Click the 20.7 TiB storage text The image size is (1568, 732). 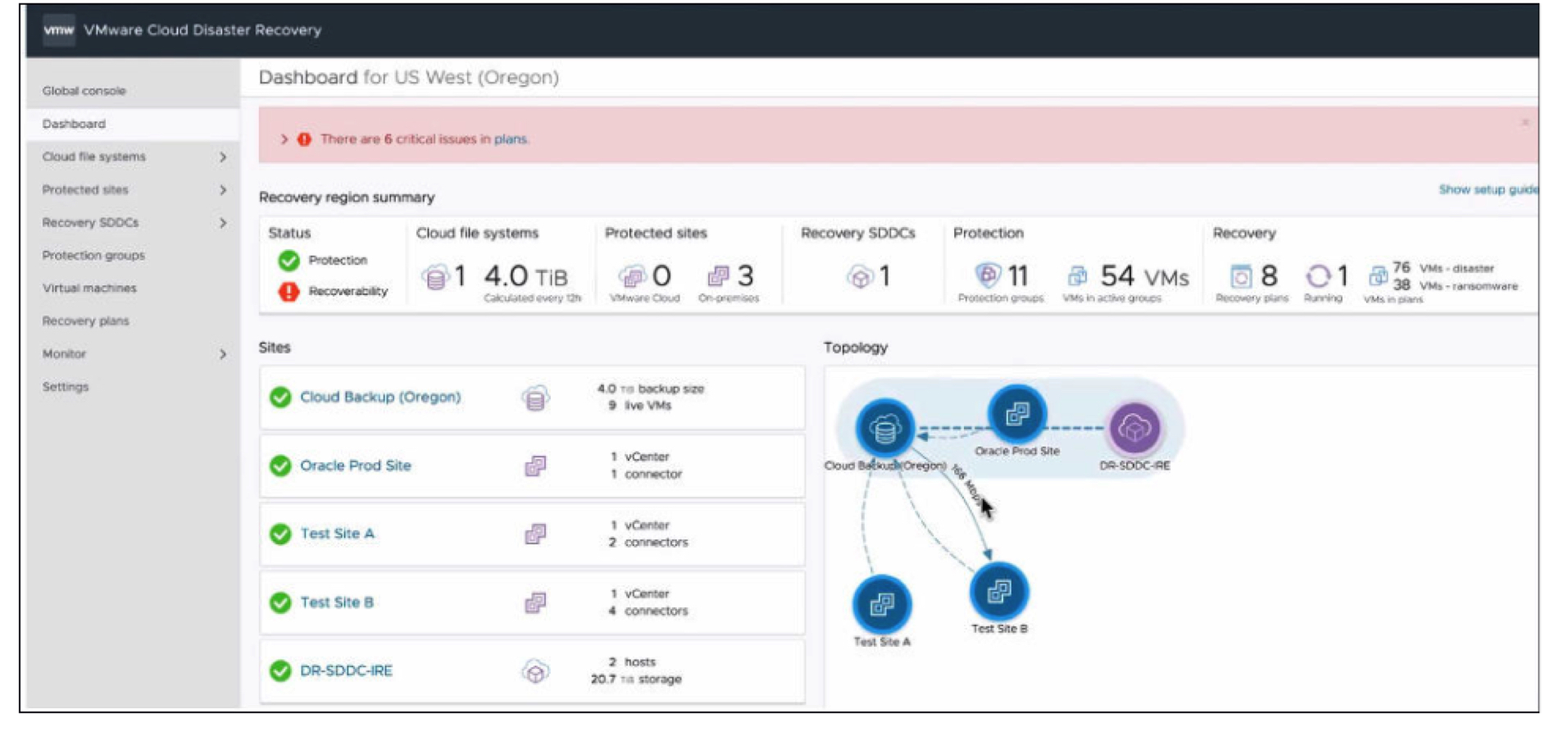636,680
